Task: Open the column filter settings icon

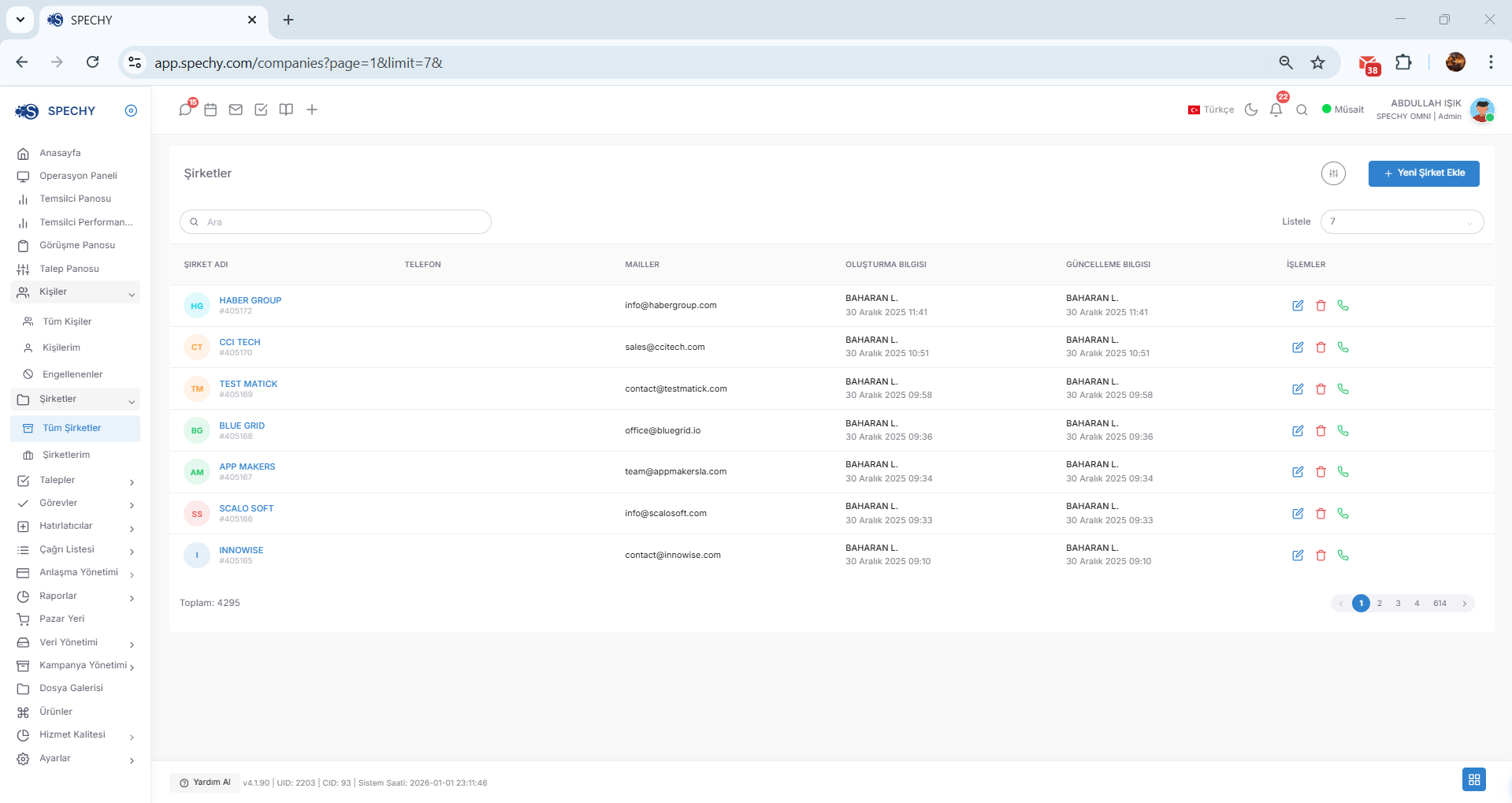Action: coord(1333,173)
